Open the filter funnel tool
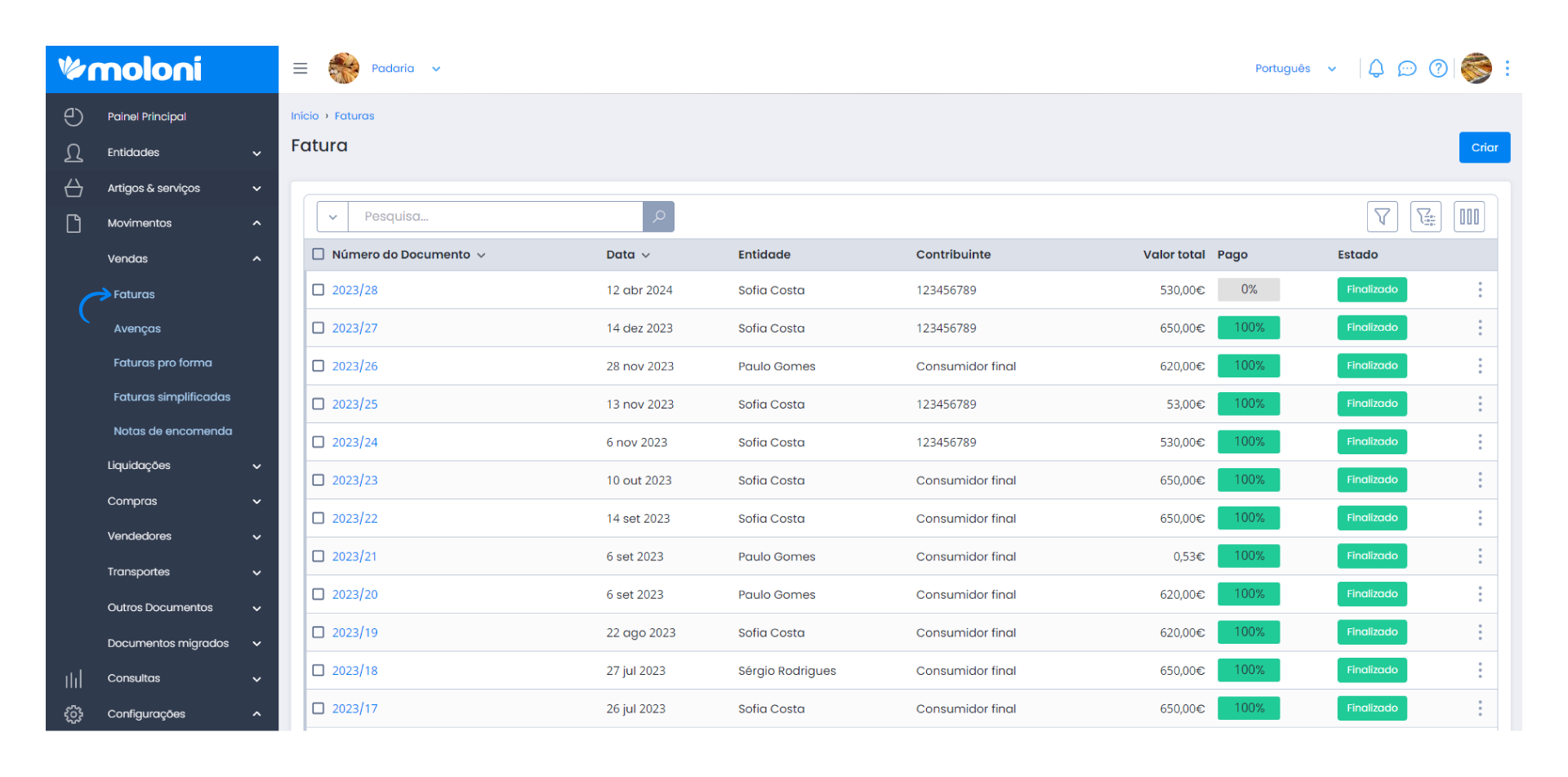 tap(1383, 217)
